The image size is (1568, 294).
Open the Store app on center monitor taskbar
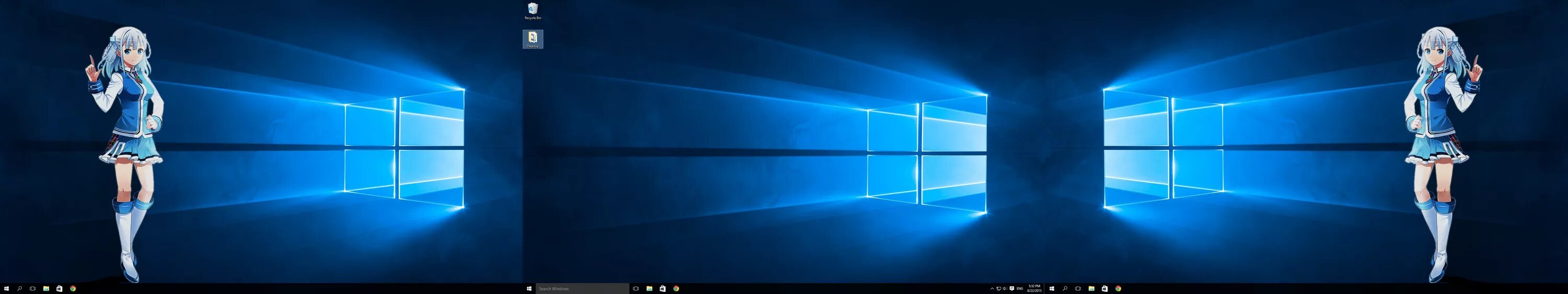coord(663,289)
